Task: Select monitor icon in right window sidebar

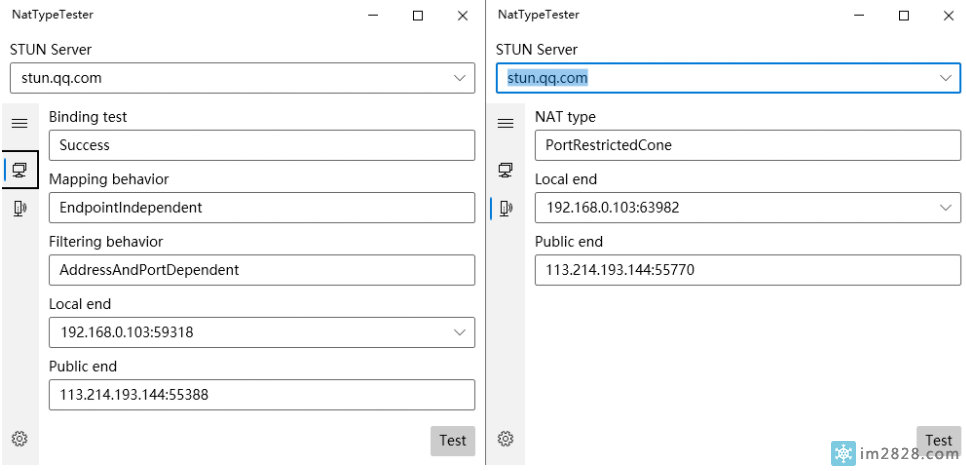Action: click(x=505, y=170)
